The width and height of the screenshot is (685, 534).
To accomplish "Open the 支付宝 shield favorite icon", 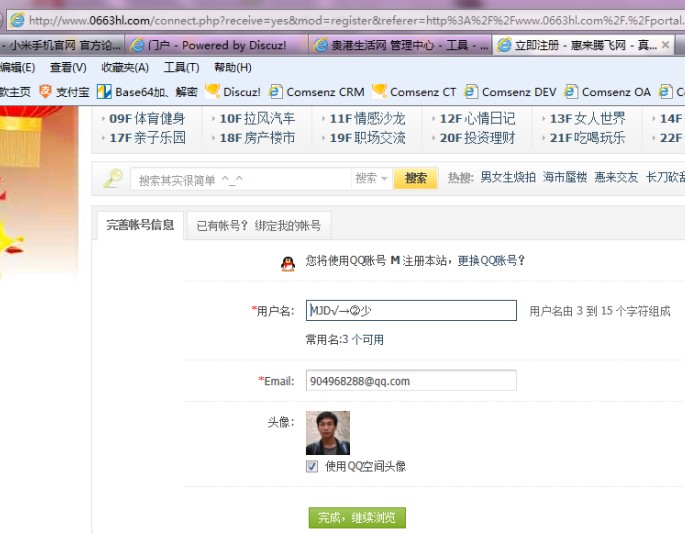I will pyautogui.click(x=45, y=91).
